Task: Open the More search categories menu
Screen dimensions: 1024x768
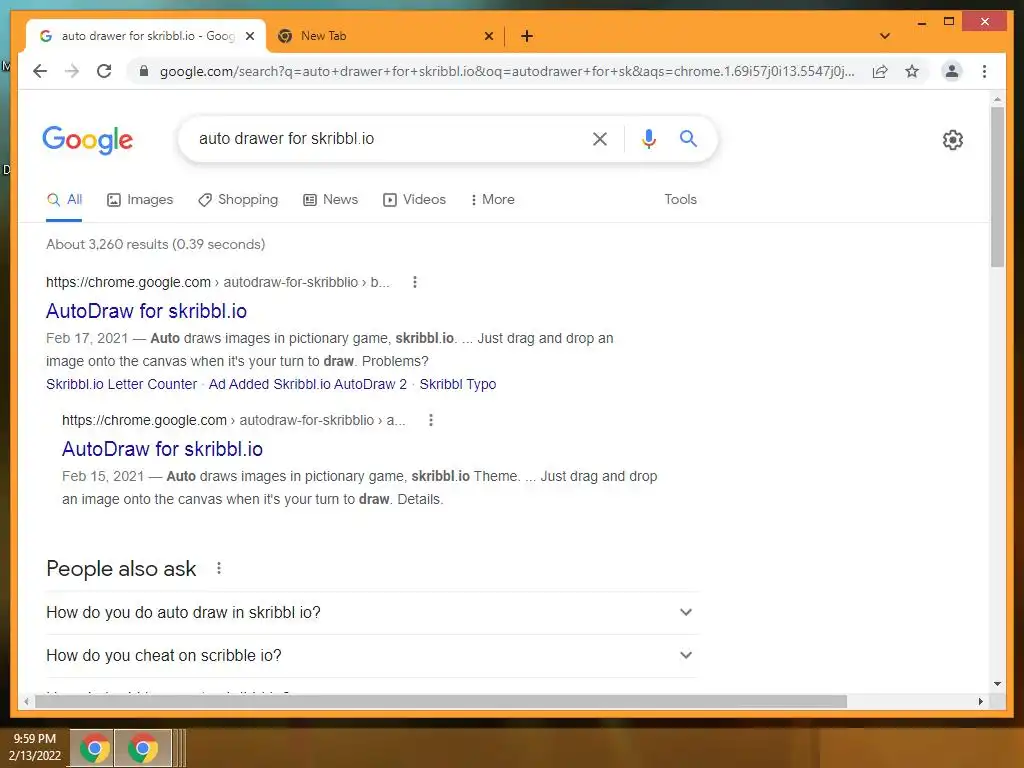Action: pyautogui.click(x=492, y=200)
